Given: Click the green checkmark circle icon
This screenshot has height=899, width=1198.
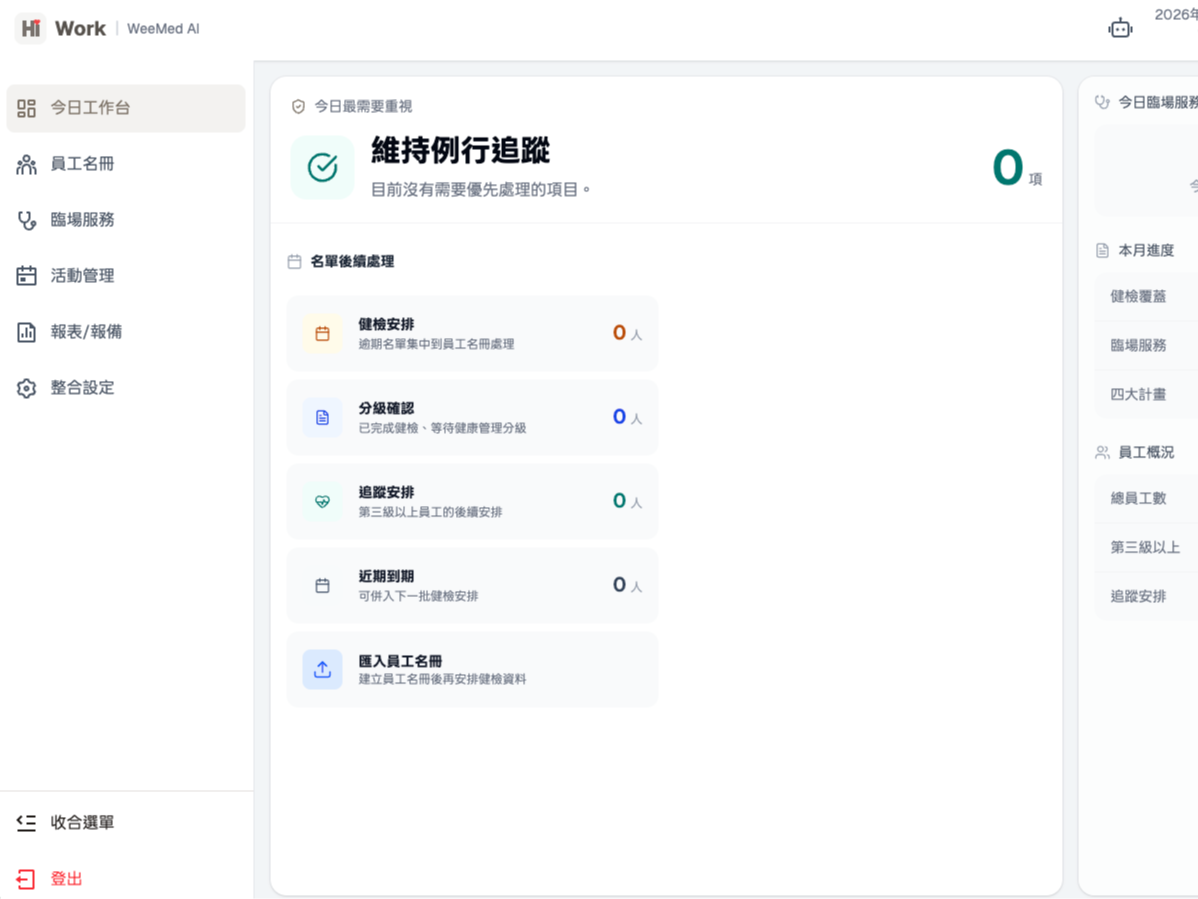Looking at the screenshot, I should 322,167.
